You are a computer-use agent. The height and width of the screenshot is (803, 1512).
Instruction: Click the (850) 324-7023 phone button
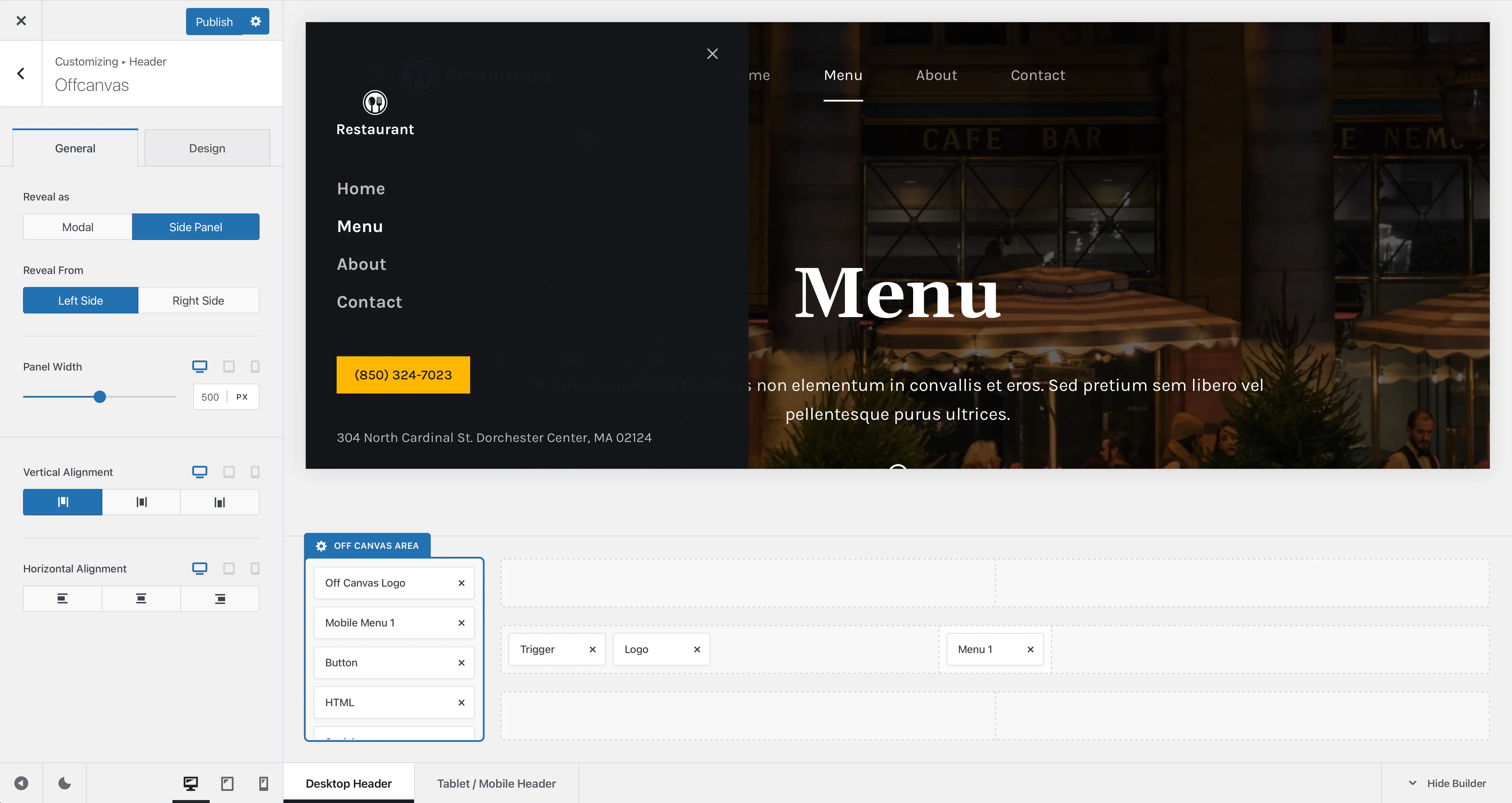tap(403, 375)
